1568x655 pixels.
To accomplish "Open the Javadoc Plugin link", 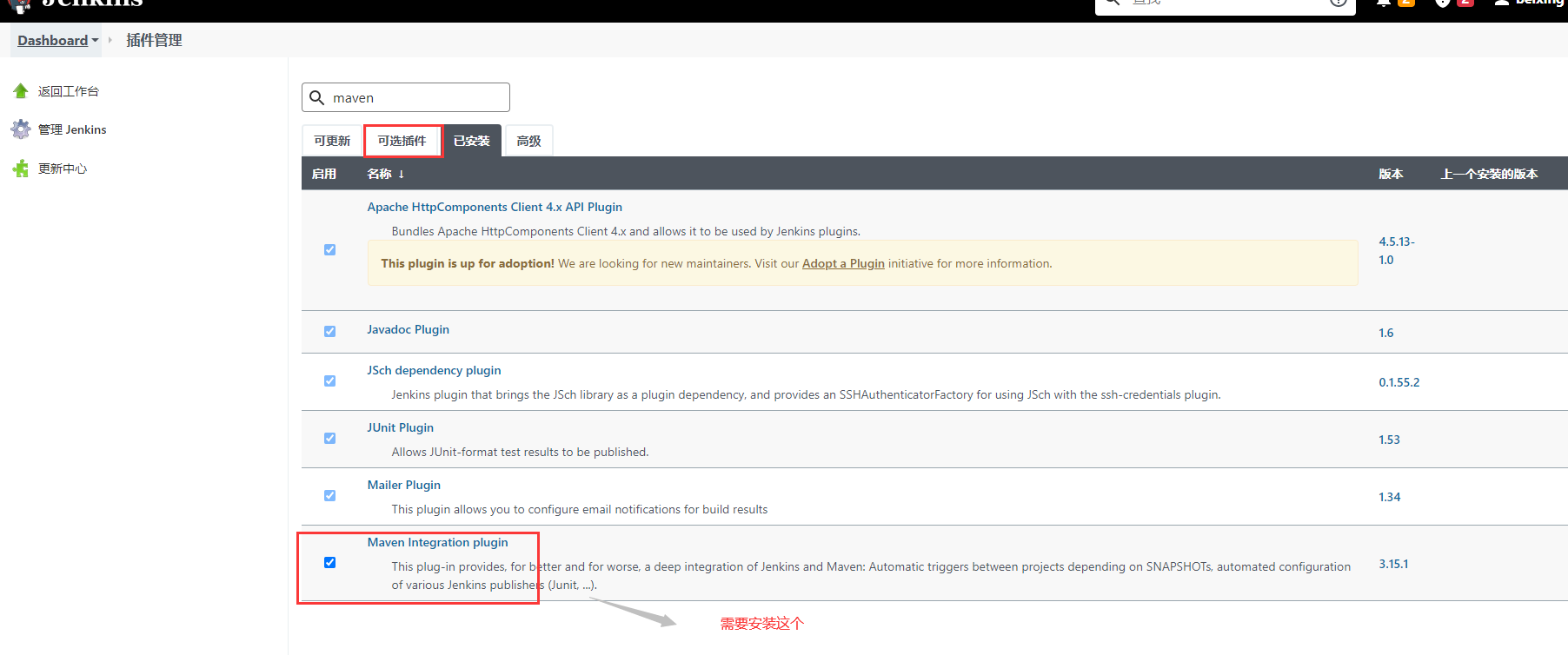I will [408, 329].
